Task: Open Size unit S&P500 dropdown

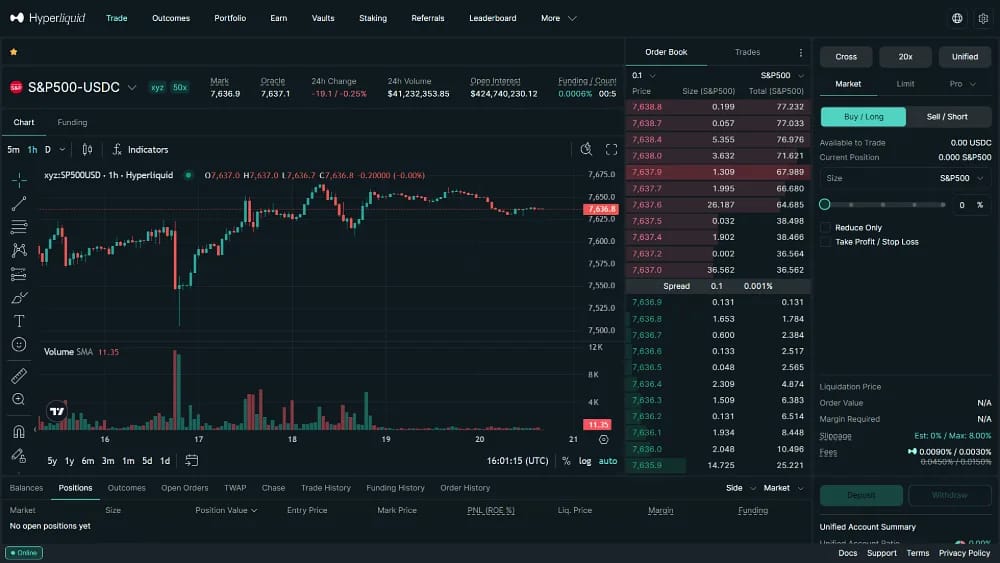Action: point(962,179)
